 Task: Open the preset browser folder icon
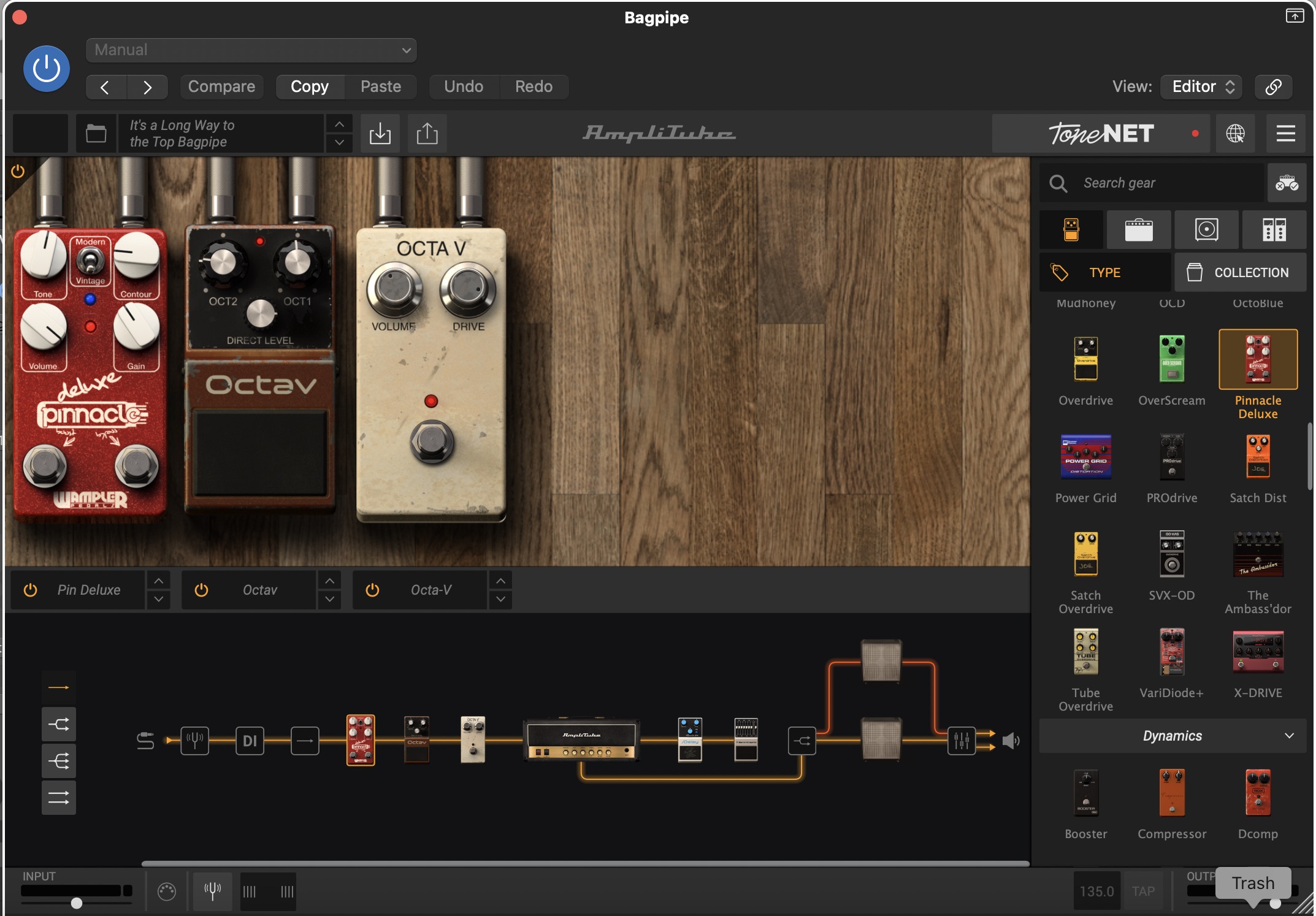(x=96, y=133)
